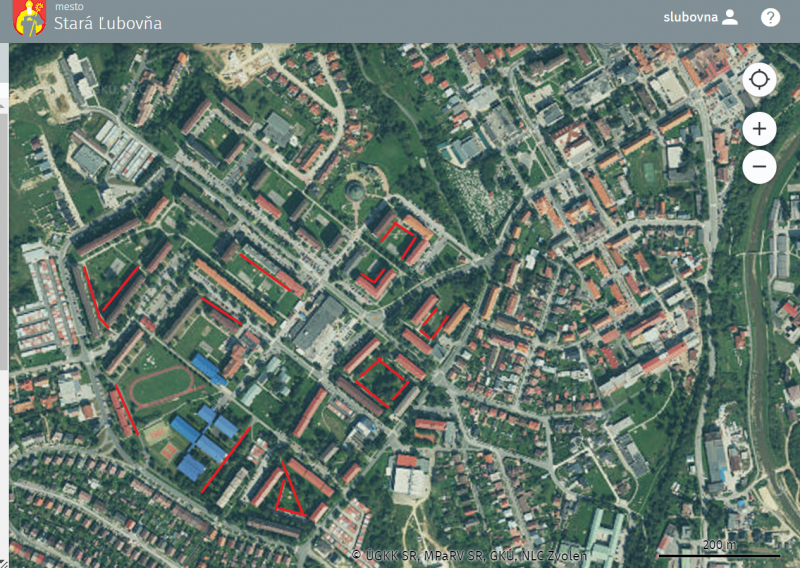
Task: Click the Stará Ľubovňa coat of arms logo
Action: 30,18
